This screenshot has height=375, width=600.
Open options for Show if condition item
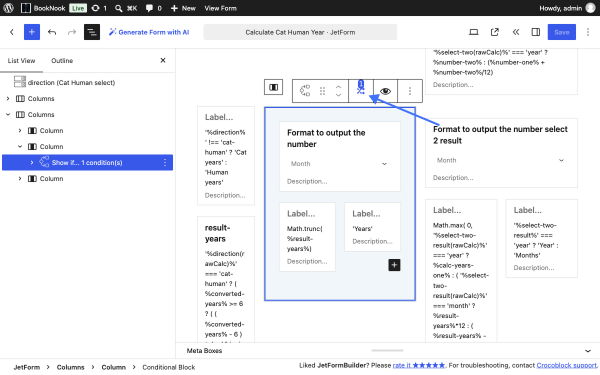click(x=165, y=163)
